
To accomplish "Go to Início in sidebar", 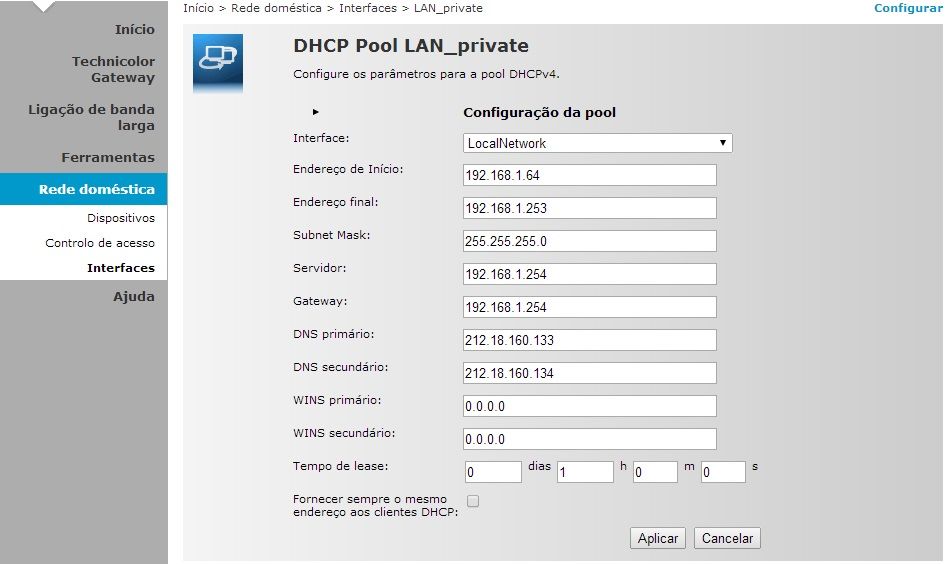I will point(135,30).
